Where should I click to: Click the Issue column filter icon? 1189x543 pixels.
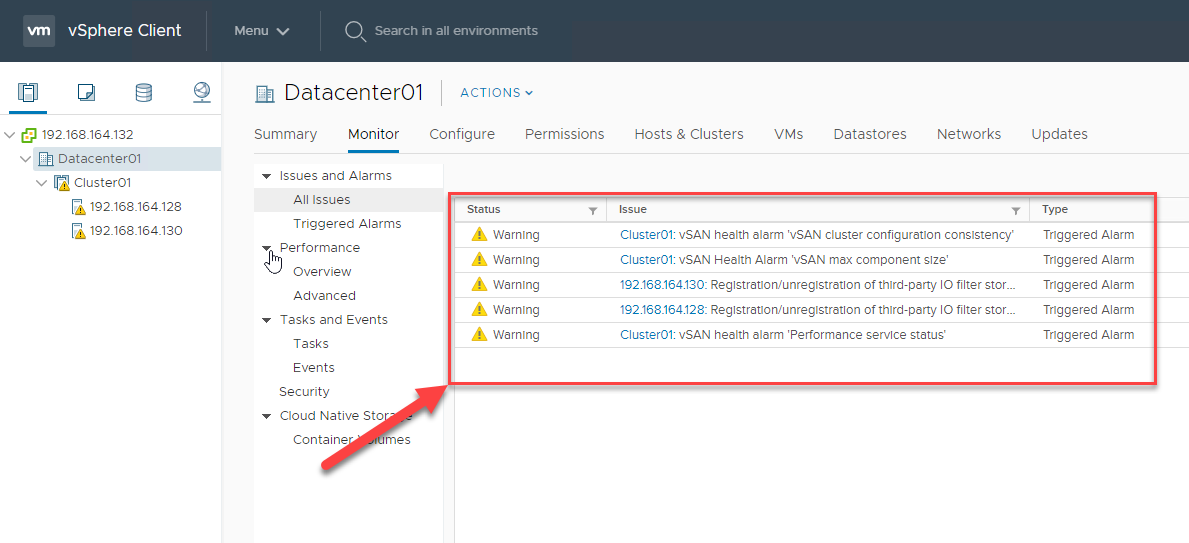(x=1015, y=211)
